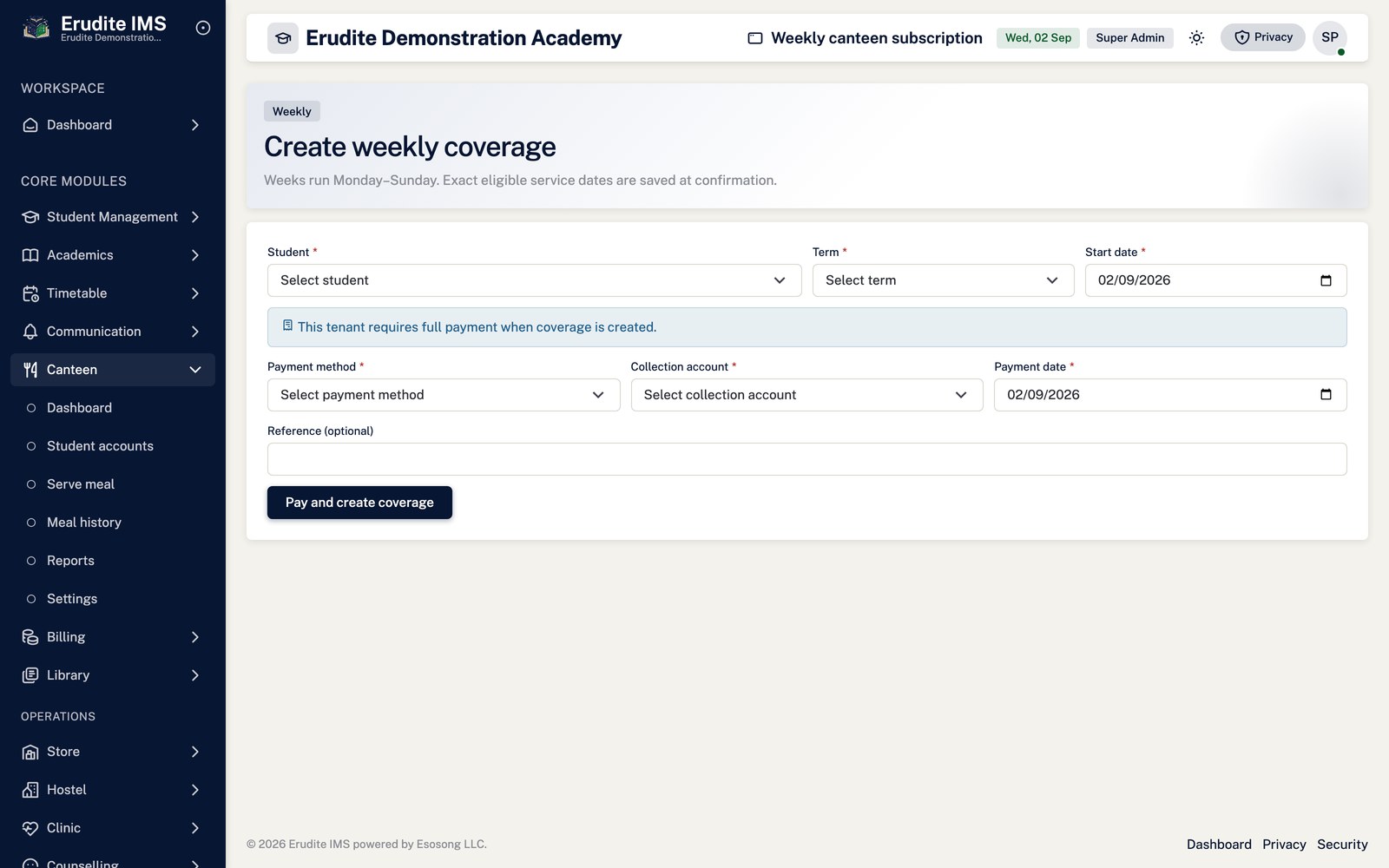The height and width of the screenshot is (868, 1389).
Task: Click the Academics book icon
Action: pos(30,255)
